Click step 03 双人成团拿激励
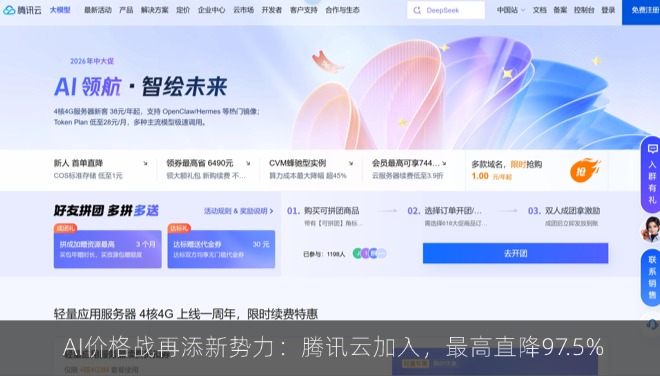The width and height of the screenshot is (660, 376). click(564, 216)
